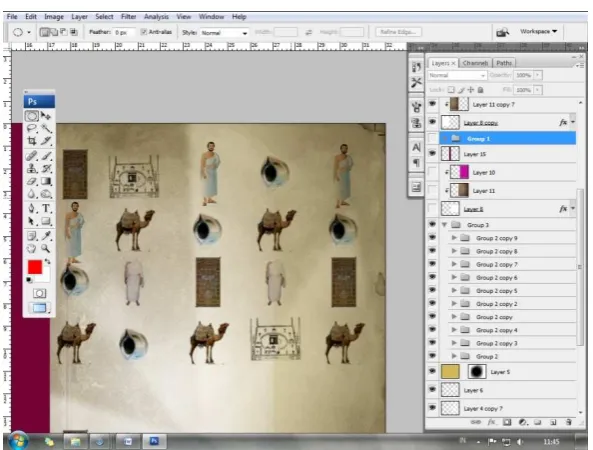Screen dimensions: 593x450
Task: Select the Elliptical Marquee tool in toolbox
Action: click(x=31, y=116)
